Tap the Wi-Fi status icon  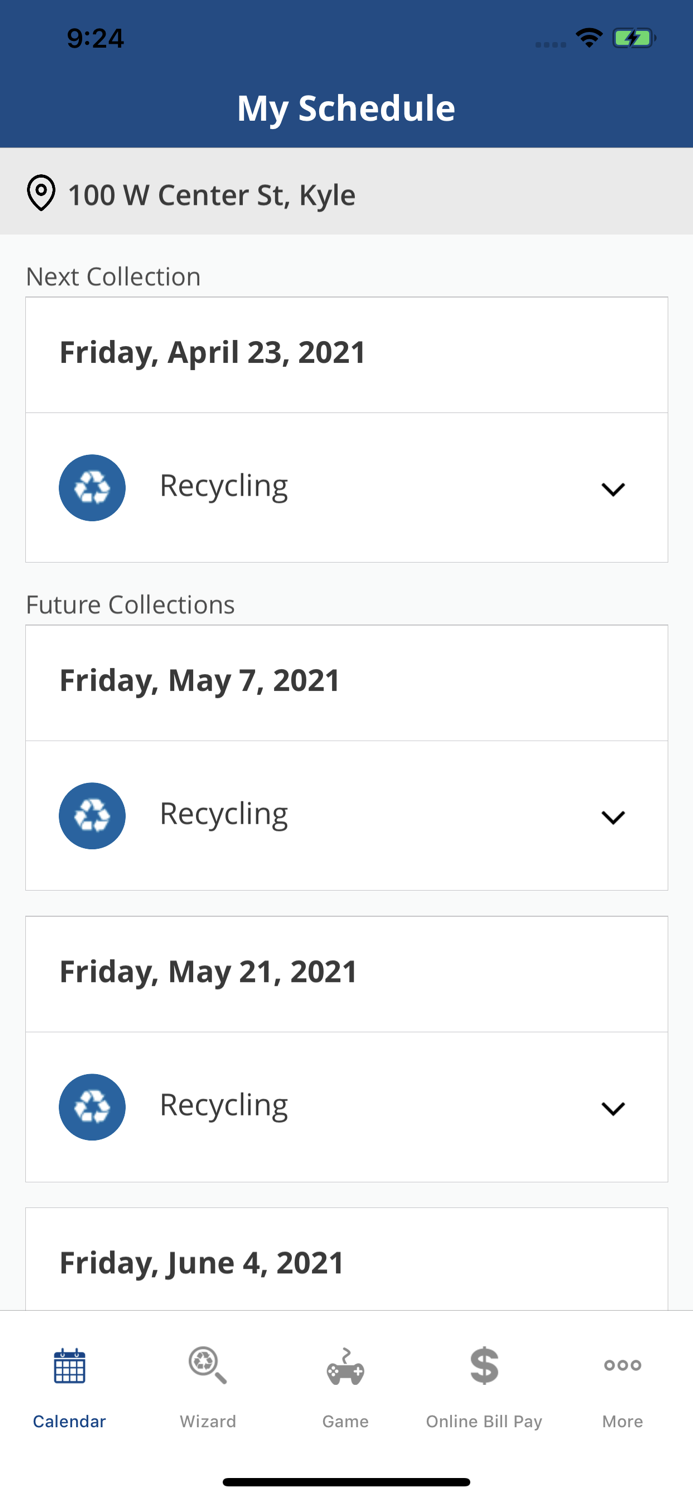(589, 36)
